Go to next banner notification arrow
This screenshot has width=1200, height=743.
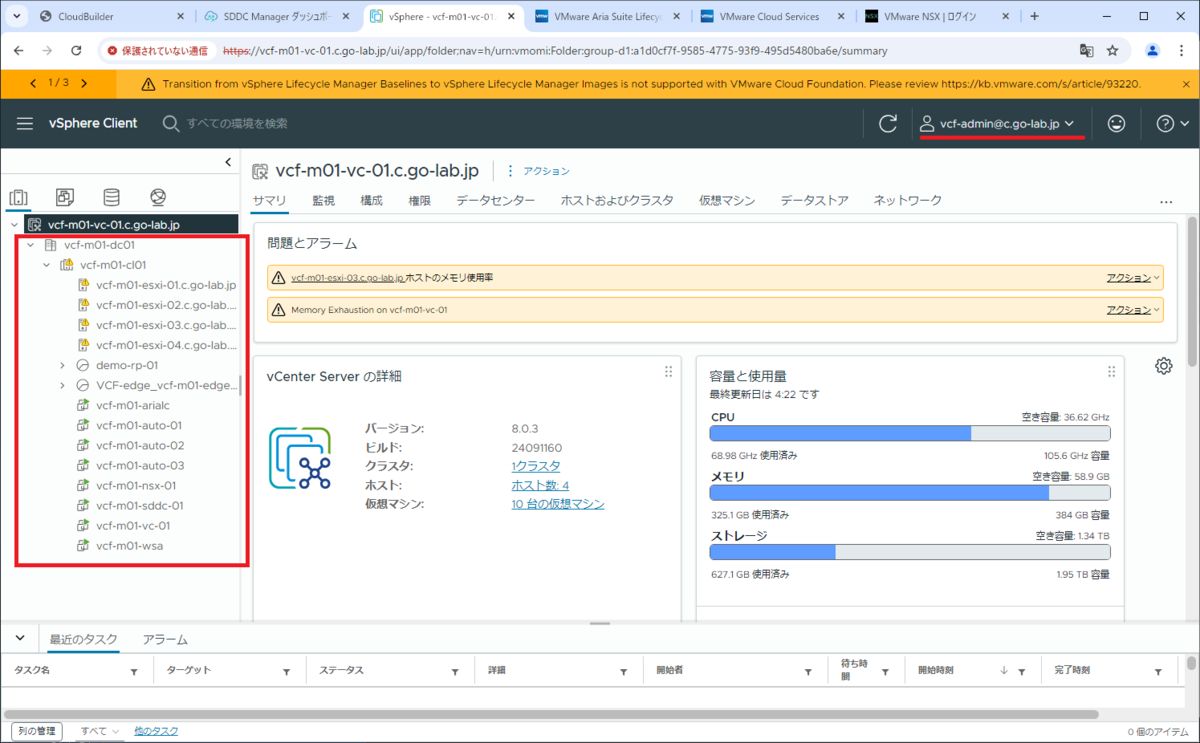[x=83, y=84]
